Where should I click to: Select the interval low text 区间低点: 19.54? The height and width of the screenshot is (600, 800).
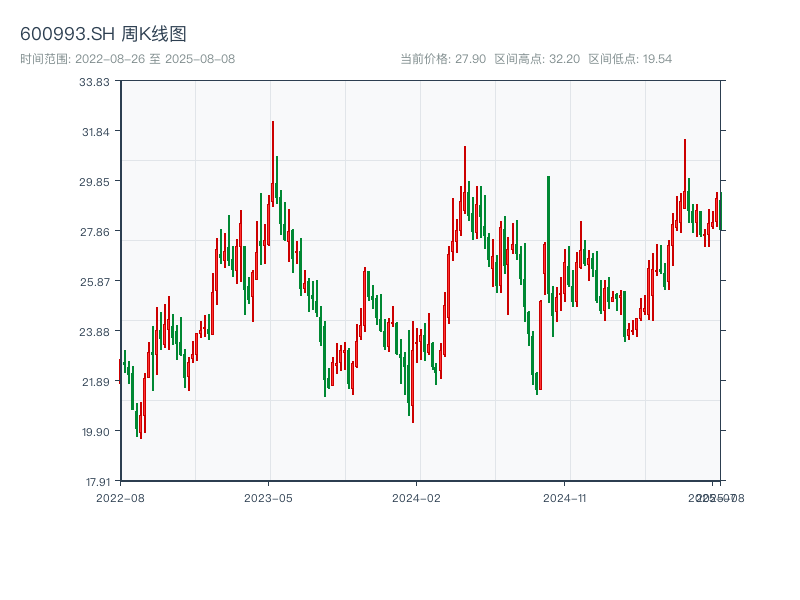(630, 59)
